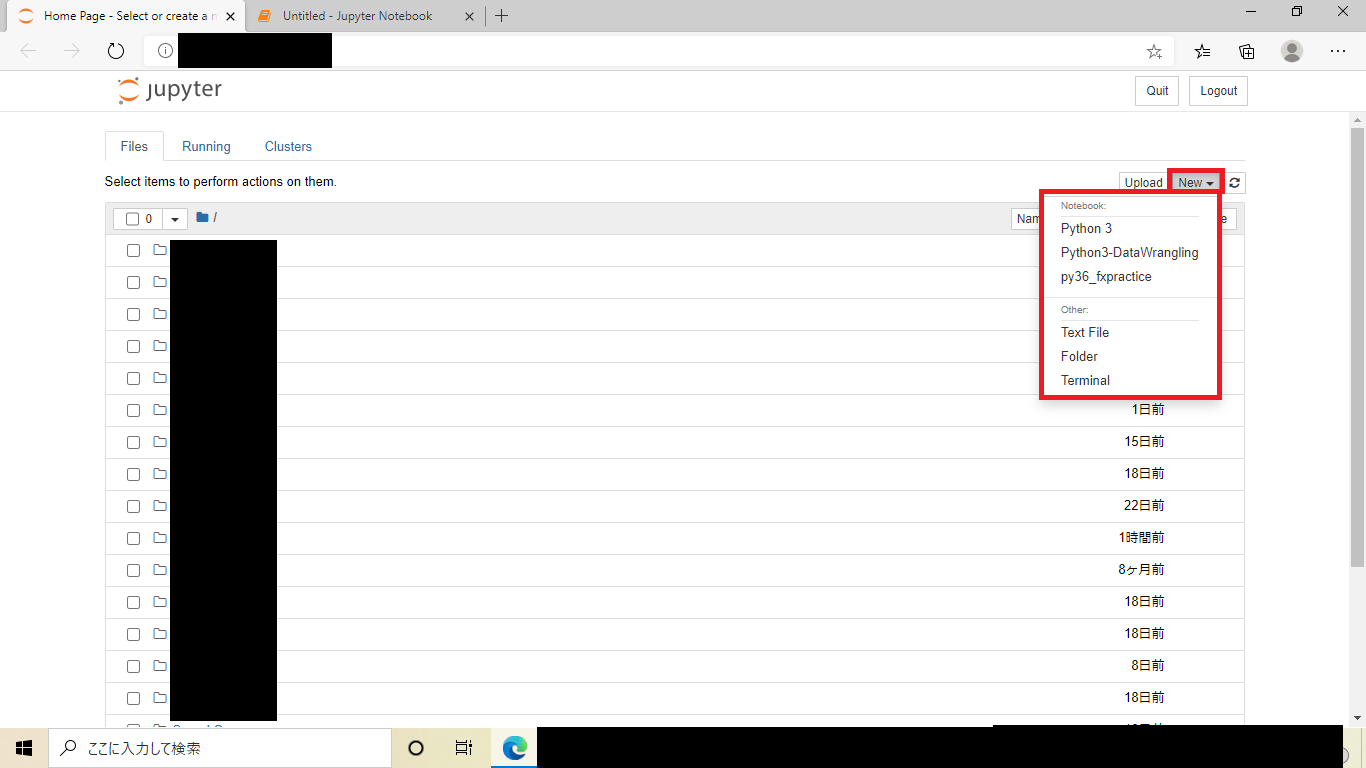The height and width of the screenshot is (768, 1366).
Task: Choose Python3-DataWrangling kernel from New menu
Action: [x=1129, y=253]
